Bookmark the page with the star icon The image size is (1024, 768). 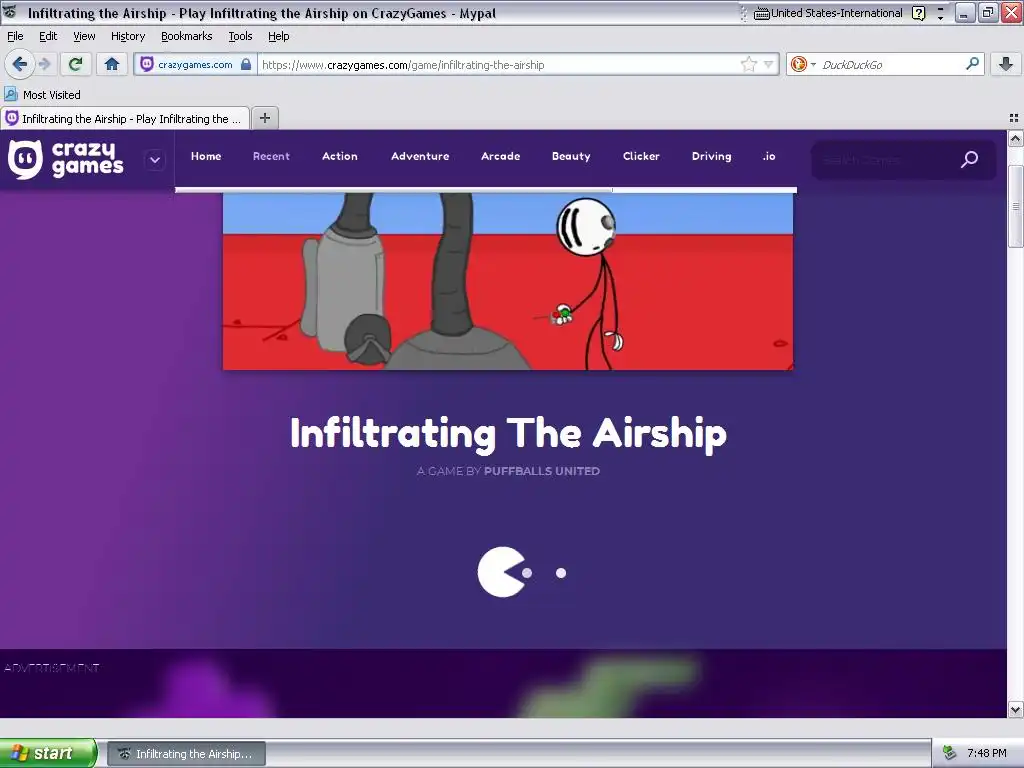tap(748, 64)
